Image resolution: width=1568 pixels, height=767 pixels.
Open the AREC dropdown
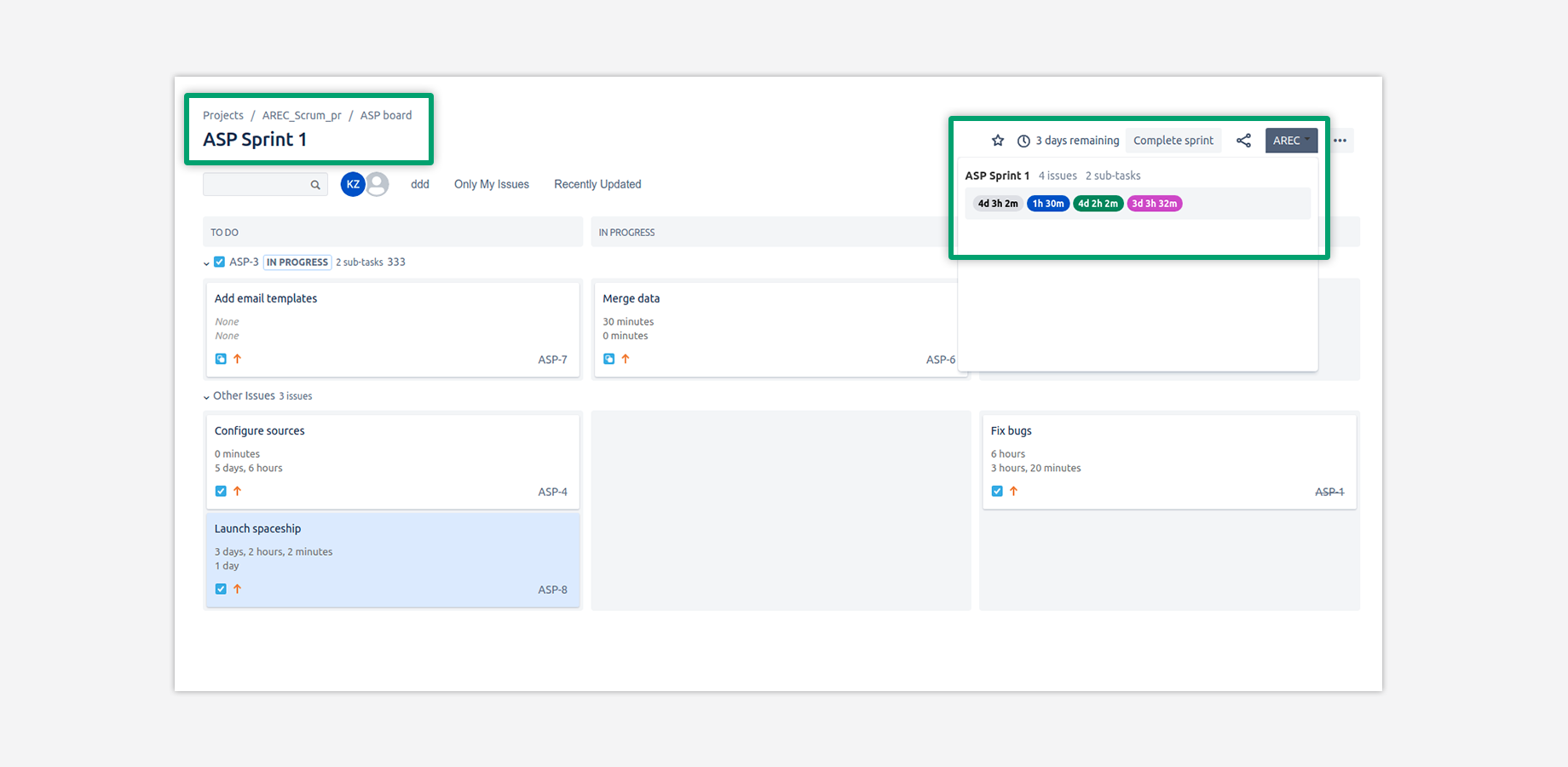[1291, 141]
